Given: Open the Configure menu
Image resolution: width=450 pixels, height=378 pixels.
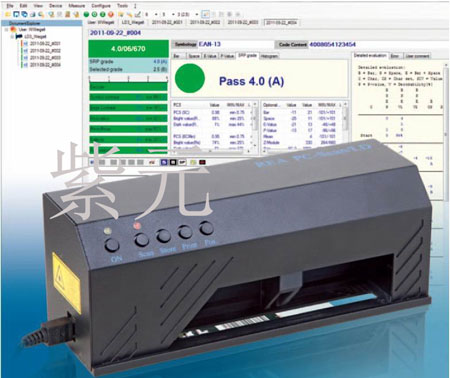Looking at the screenshot, I should [x=101, y=6].
